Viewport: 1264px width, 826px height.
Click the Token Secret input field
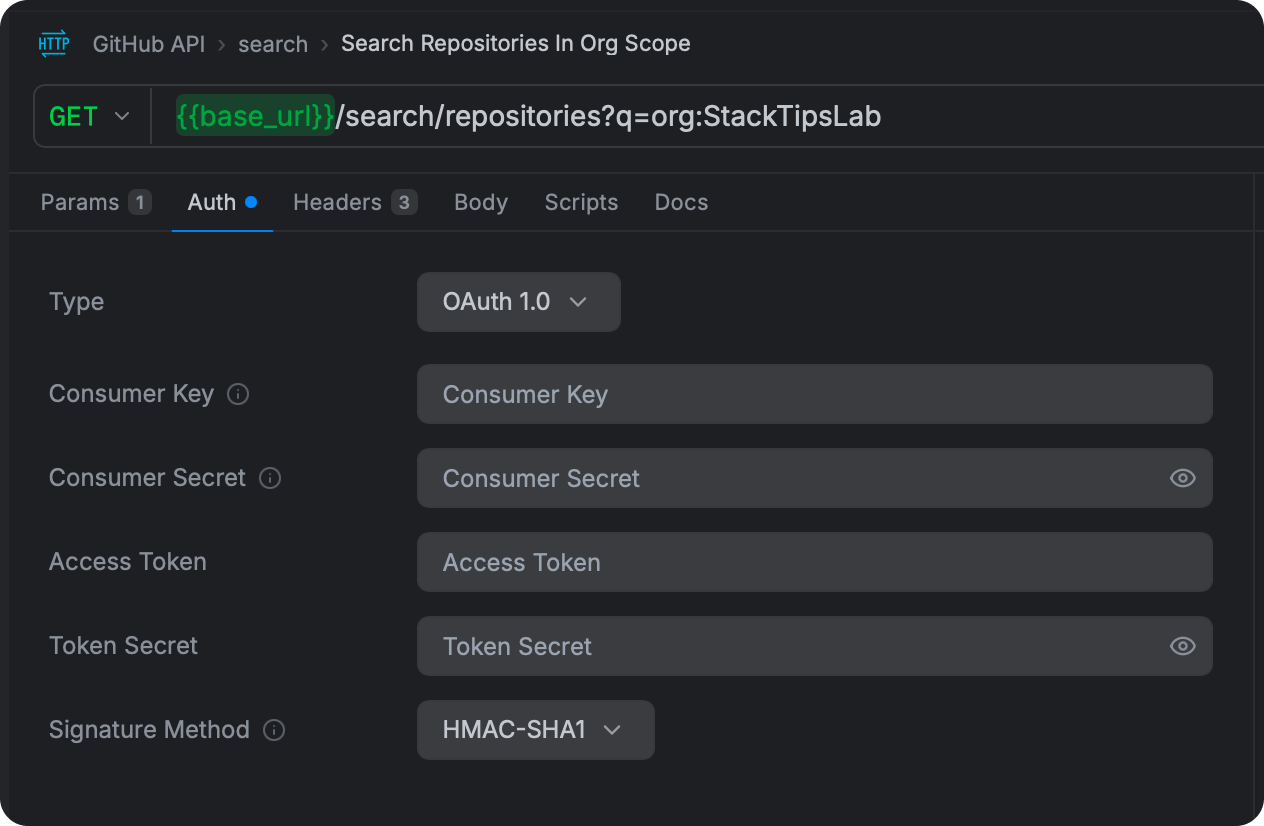[x=815, y=646]
